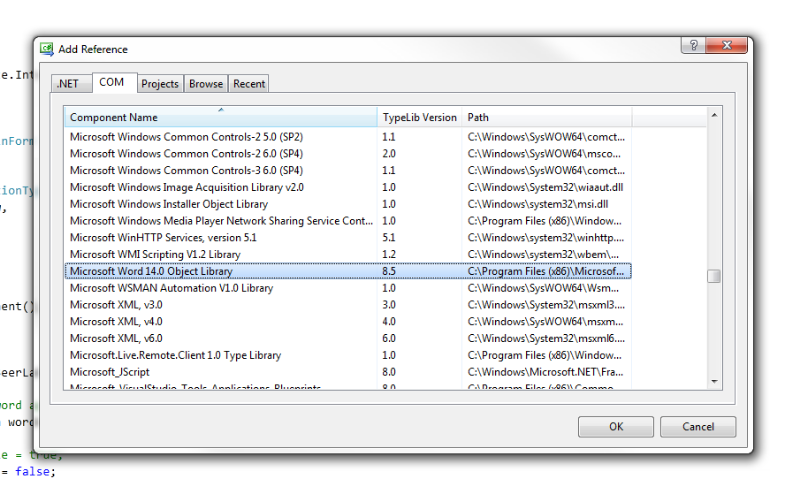The image size is (800, 494).
Task: Click the Add Reference dialog title icon
Action: point(46,49)
